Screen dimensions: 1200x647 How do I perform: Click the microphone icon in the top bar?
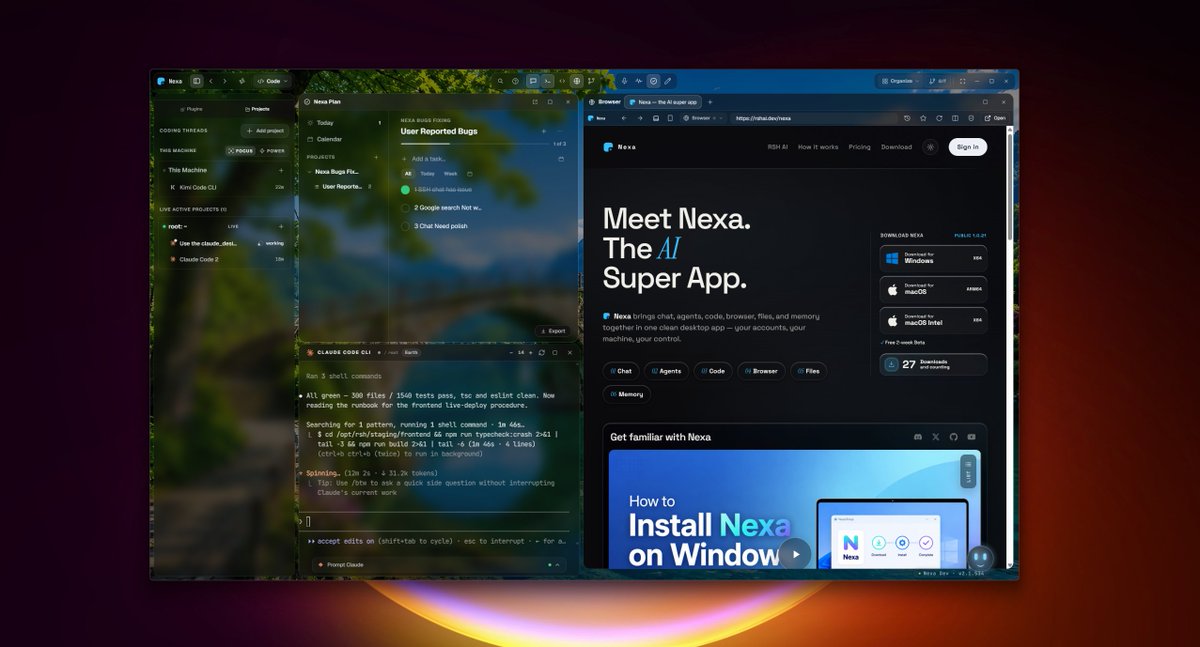pos(624,81)
